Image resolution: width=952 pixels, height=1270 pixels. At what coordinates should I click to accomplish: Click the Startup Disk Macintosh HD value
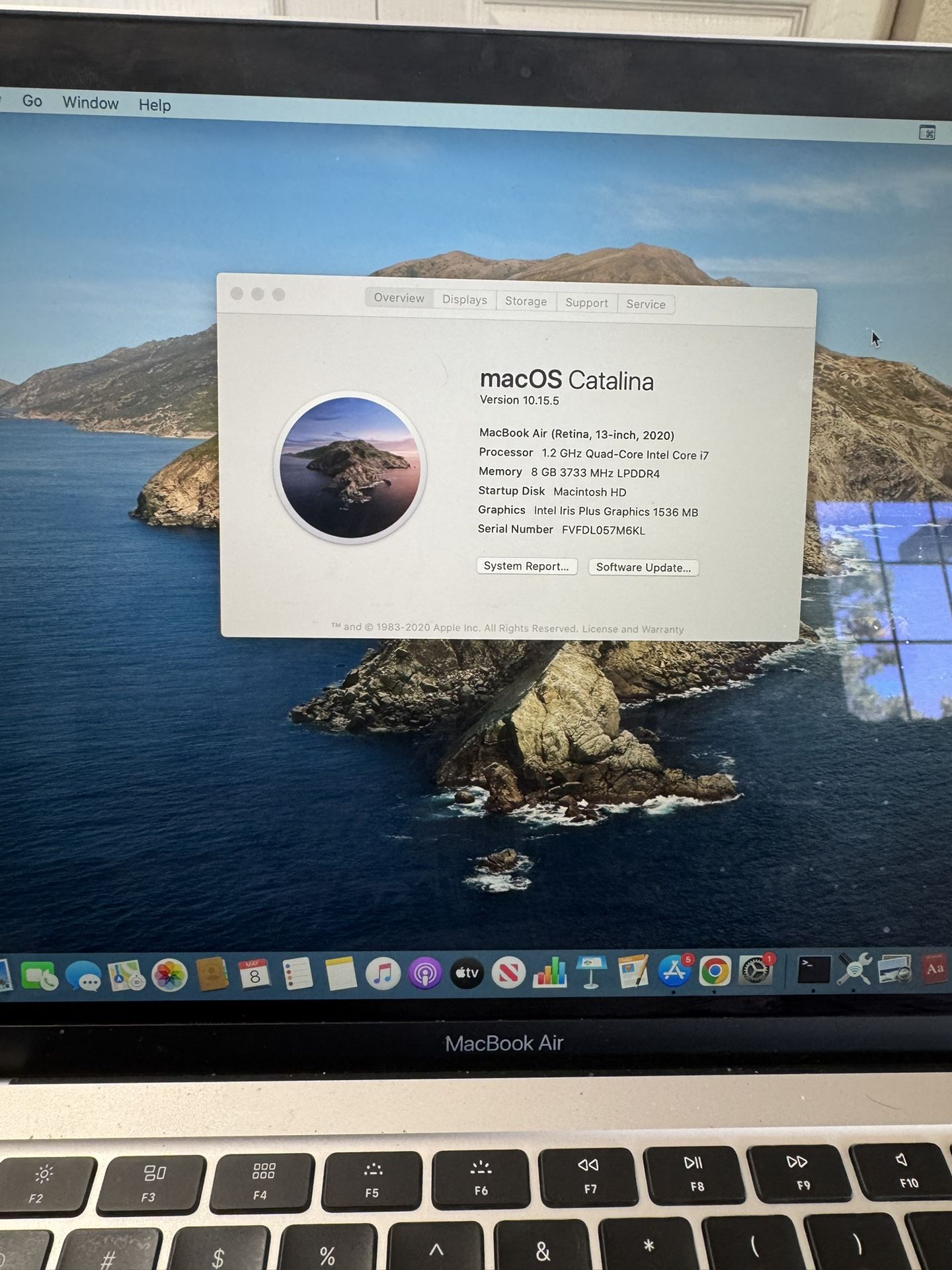tap(590, 492)
